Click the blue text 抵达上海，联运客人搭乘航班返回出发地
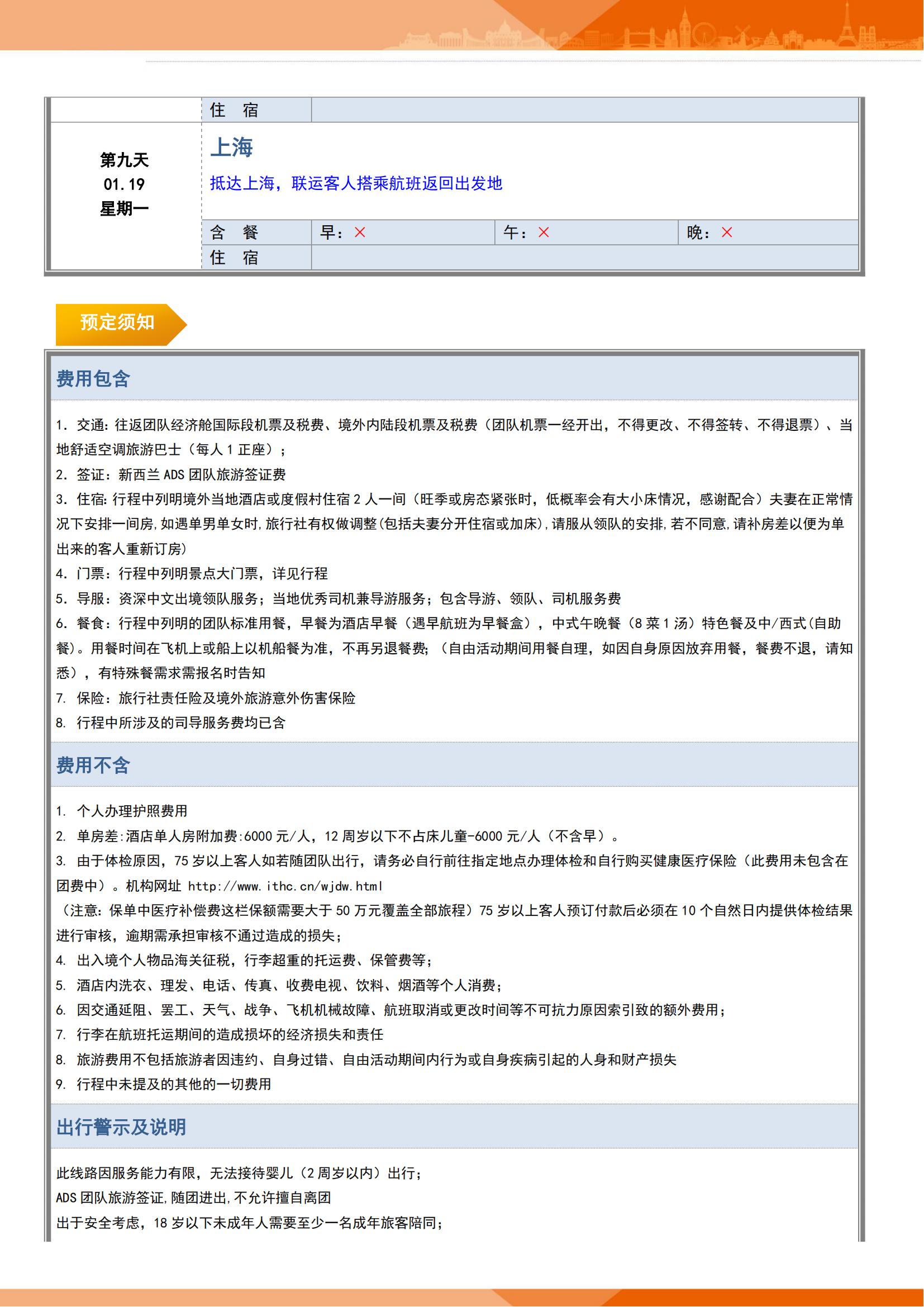This screenshot has width=924, height=1307. point(356,183)
